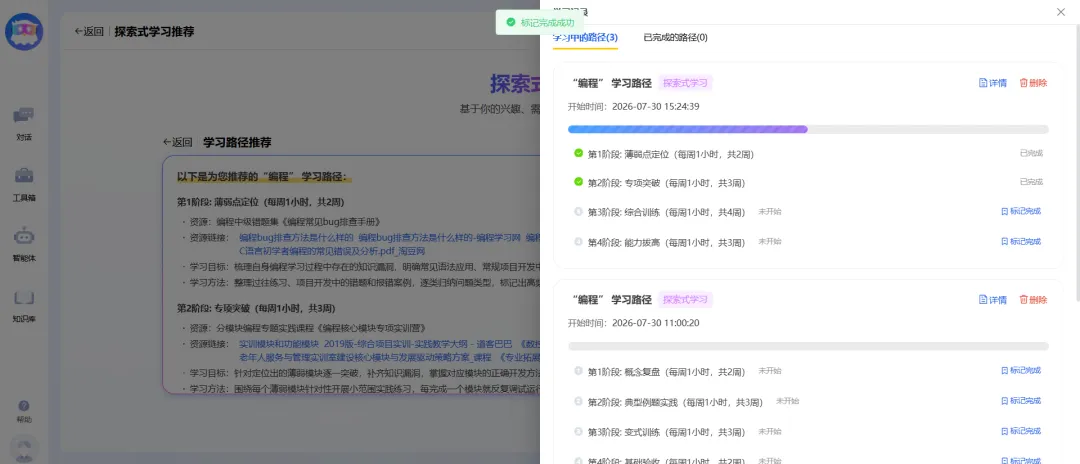Switch to 学习中的路径(3) tab
This screenshot has height=464, width=1080.
(585, 37)
